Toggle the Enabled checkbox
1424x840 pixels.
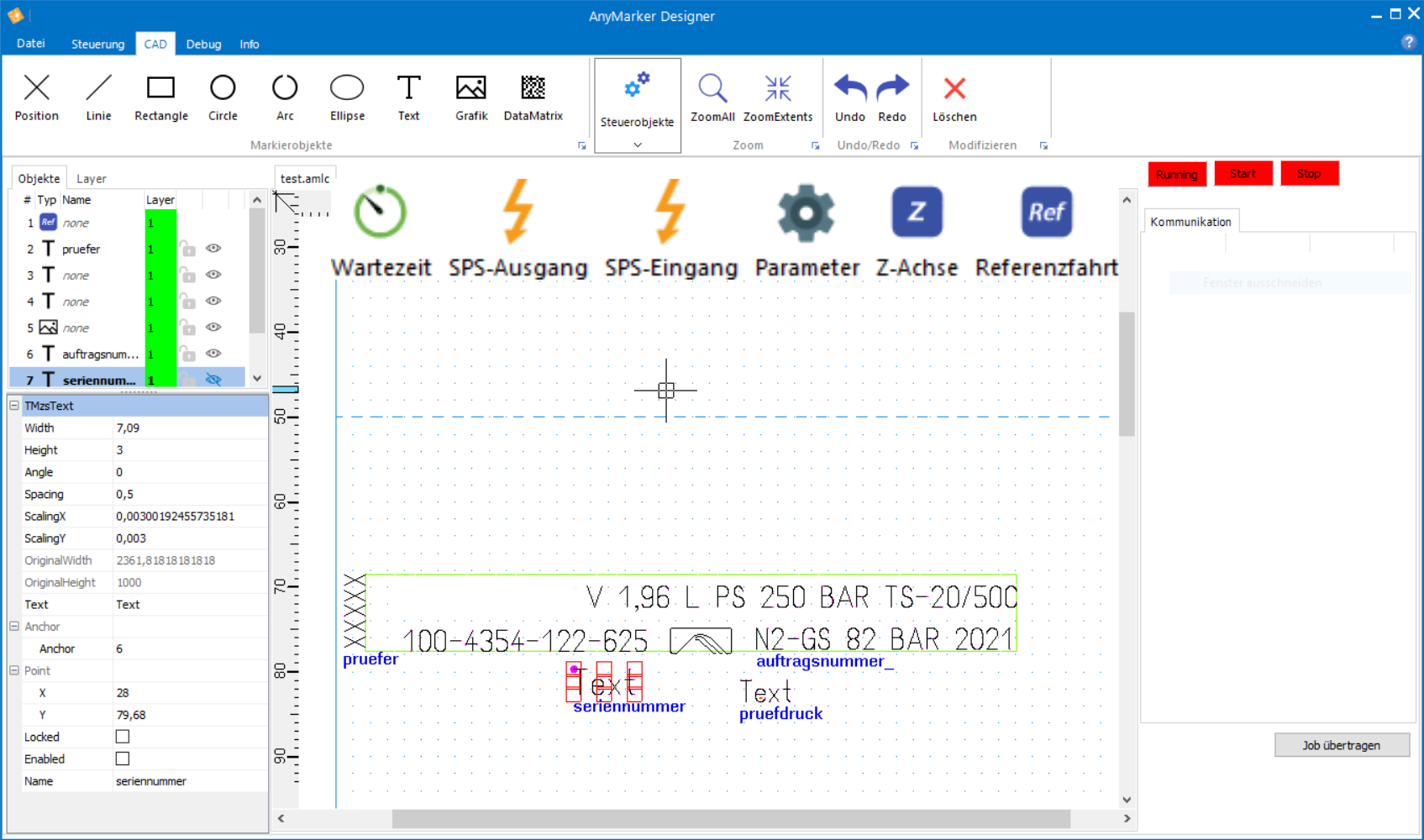click(123, 759)
